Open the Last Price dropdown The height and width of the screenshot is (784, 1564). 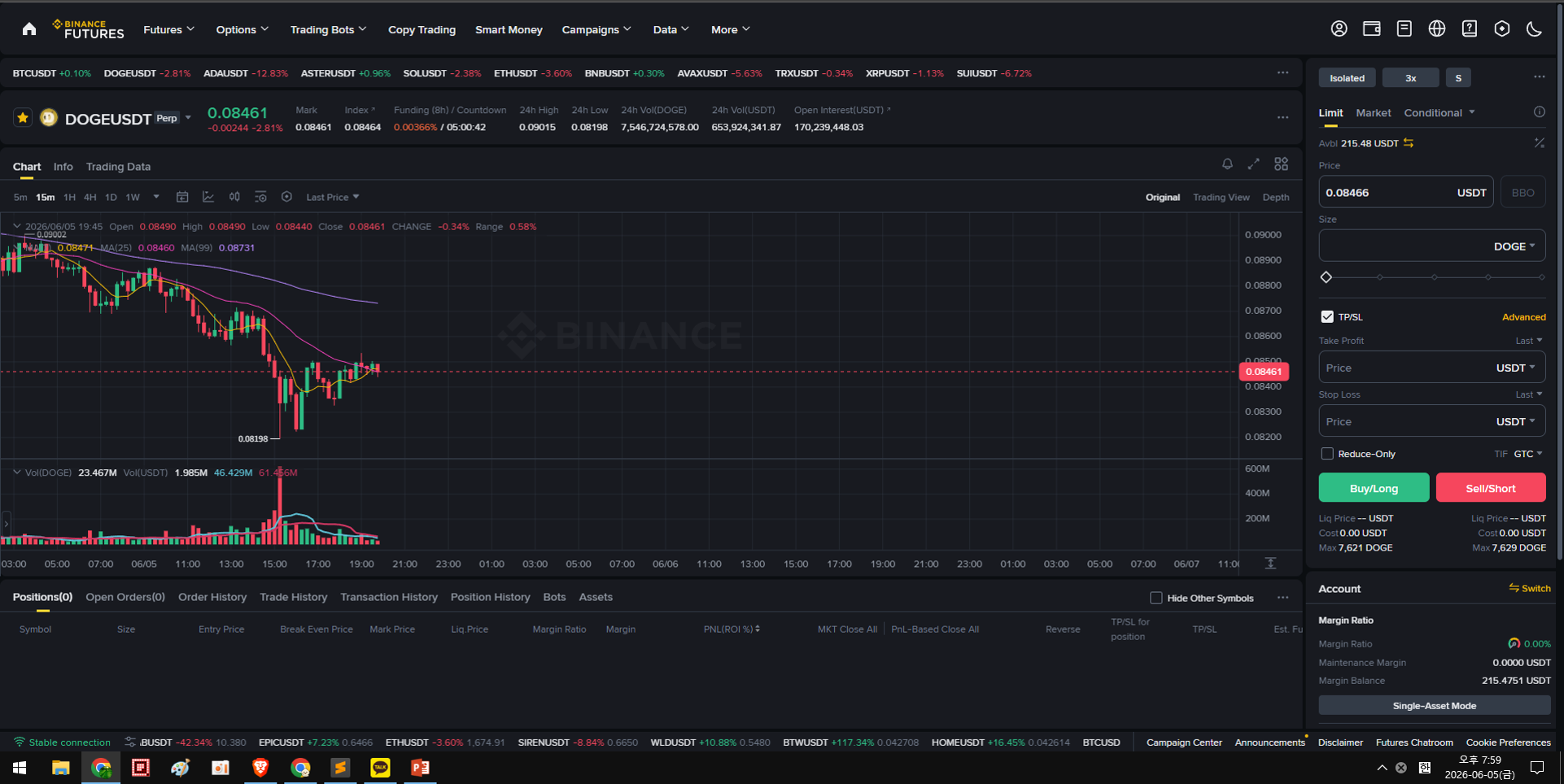tap(333, 198)
